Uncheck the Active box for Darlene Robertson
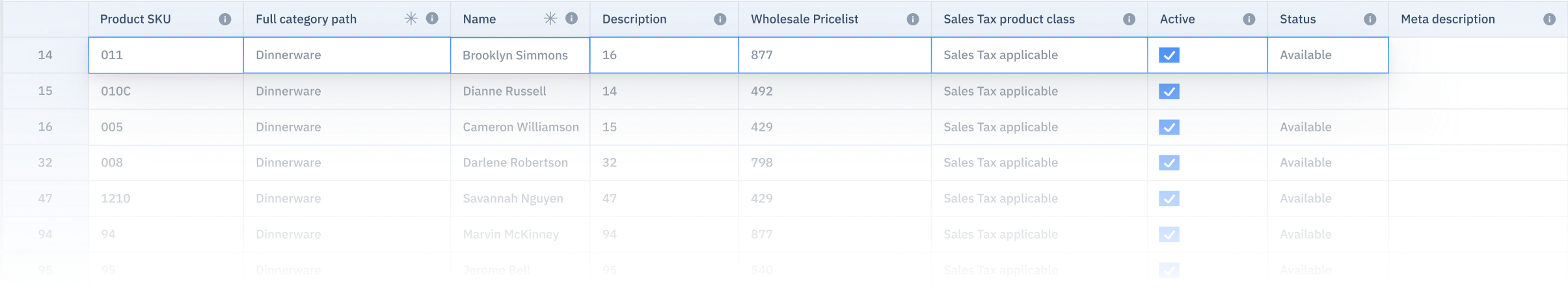This screenshot has width=1568, height=292. 1169,163
